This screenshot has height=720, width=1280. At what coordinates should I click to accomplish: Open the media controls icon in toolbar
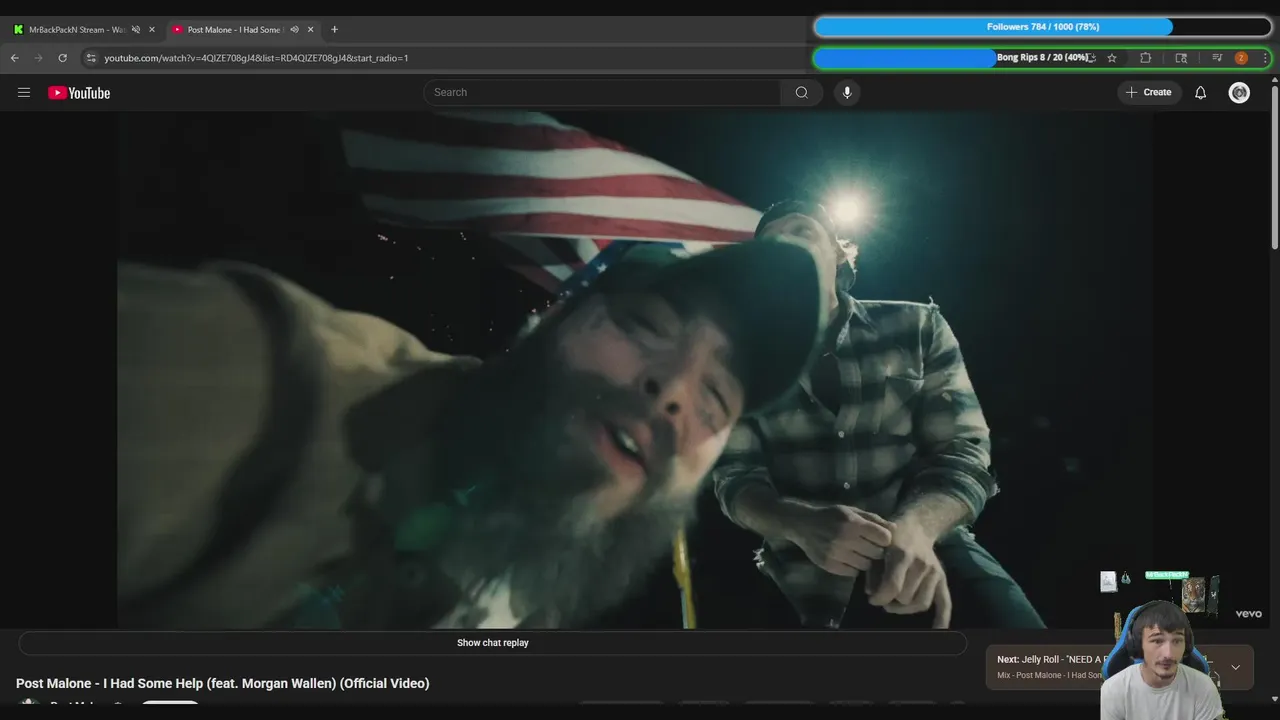pos(1217,58)
